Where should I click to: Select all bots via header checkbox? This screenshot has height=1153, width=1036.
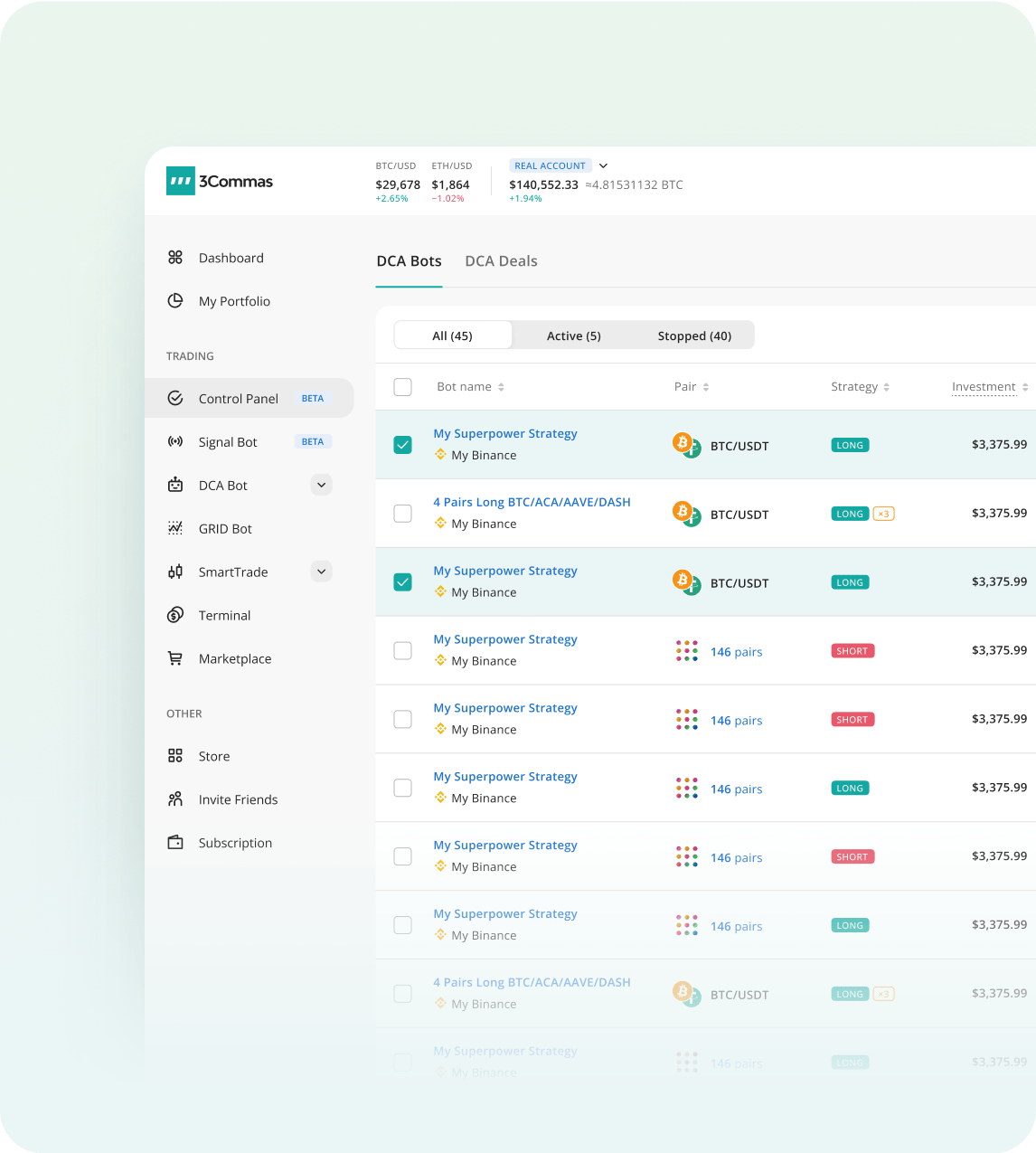tap(402, 386)
